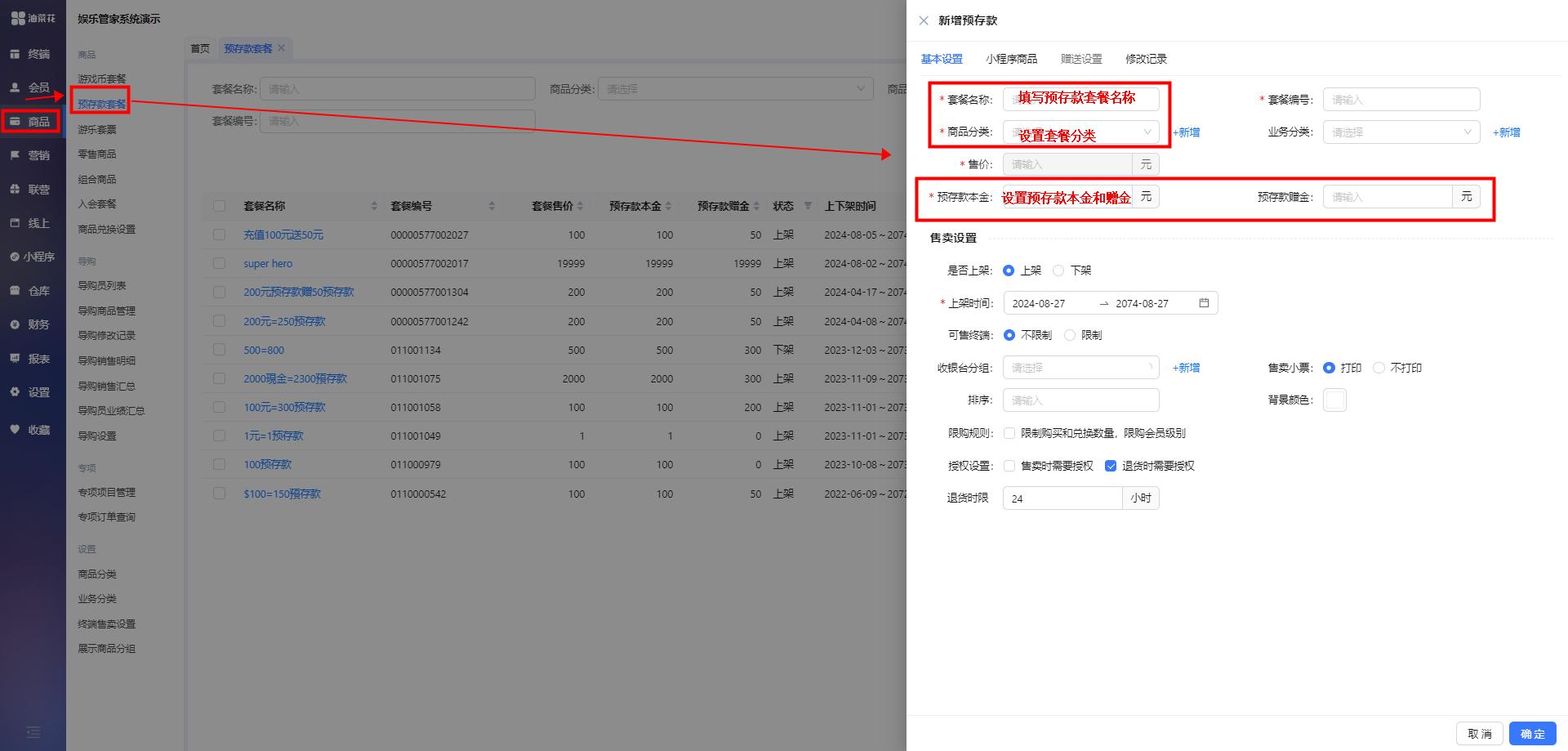Click the 油菜花 logo
The image size is (1568, 751).
point(33,18)
